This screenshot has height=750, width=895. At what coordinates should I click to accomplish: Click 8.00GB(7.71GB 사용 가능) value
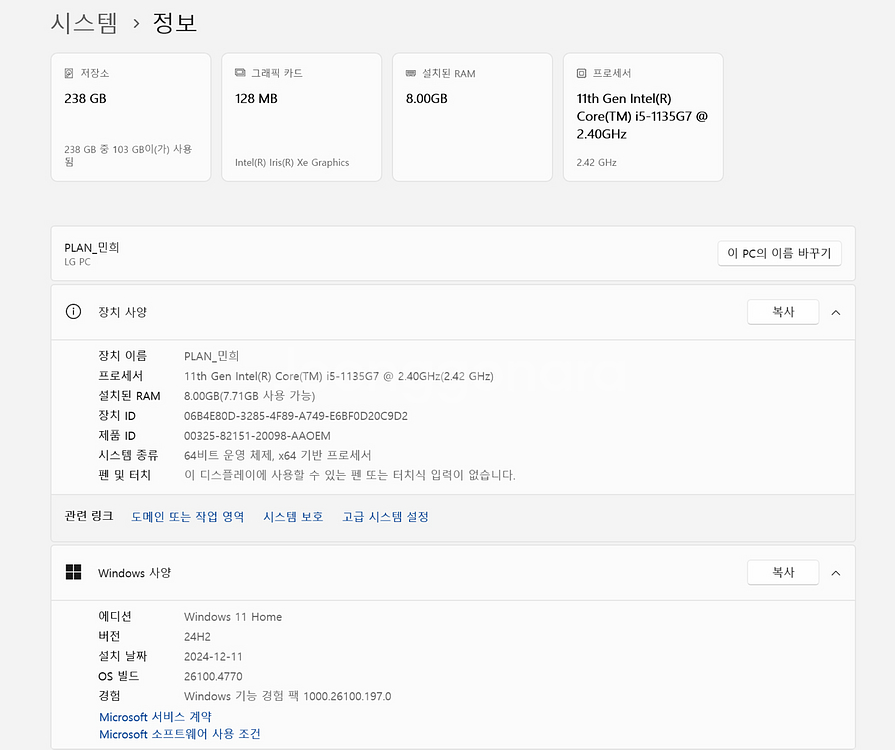click(249, 396)
